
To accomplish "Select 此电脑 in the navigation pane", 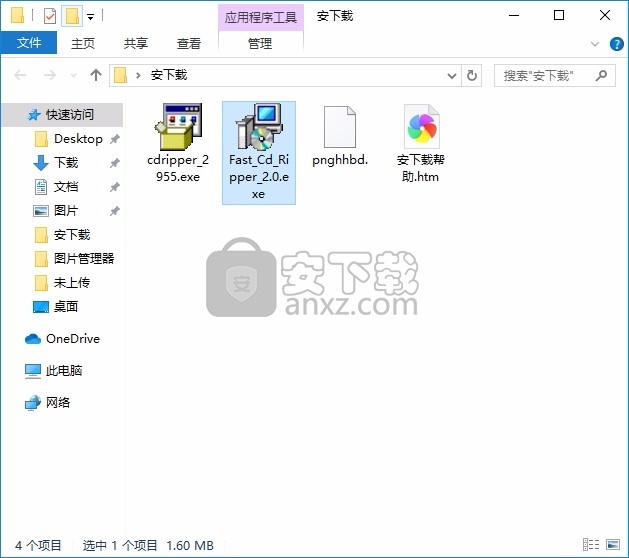I will point(54,371).
